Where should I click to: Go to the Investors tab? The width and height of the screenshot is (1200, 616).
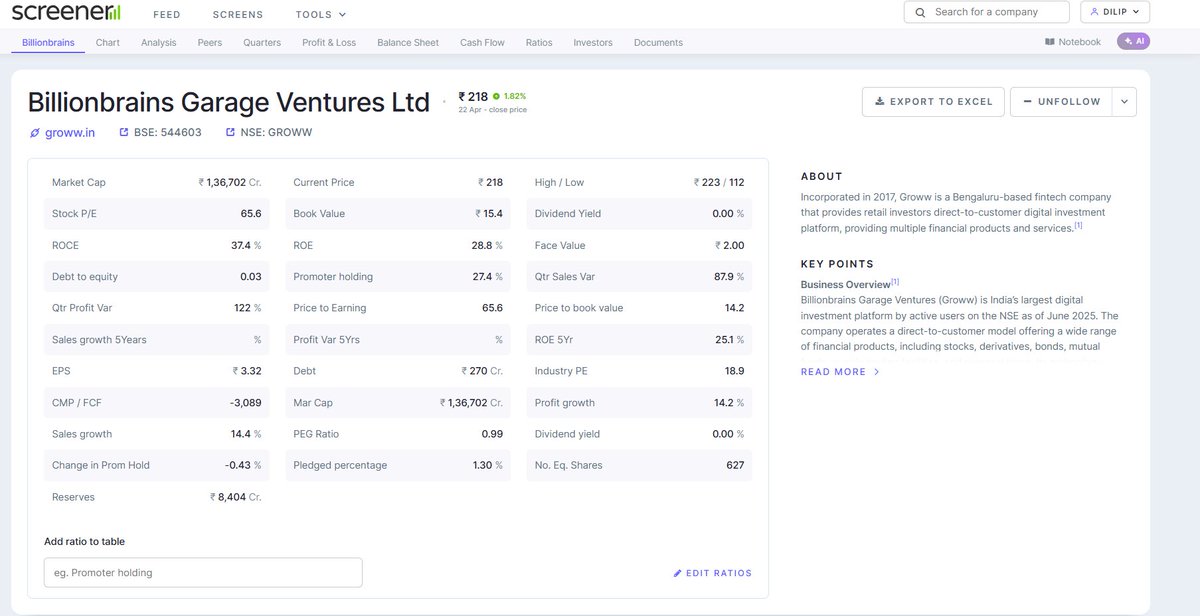coord(593,43)
